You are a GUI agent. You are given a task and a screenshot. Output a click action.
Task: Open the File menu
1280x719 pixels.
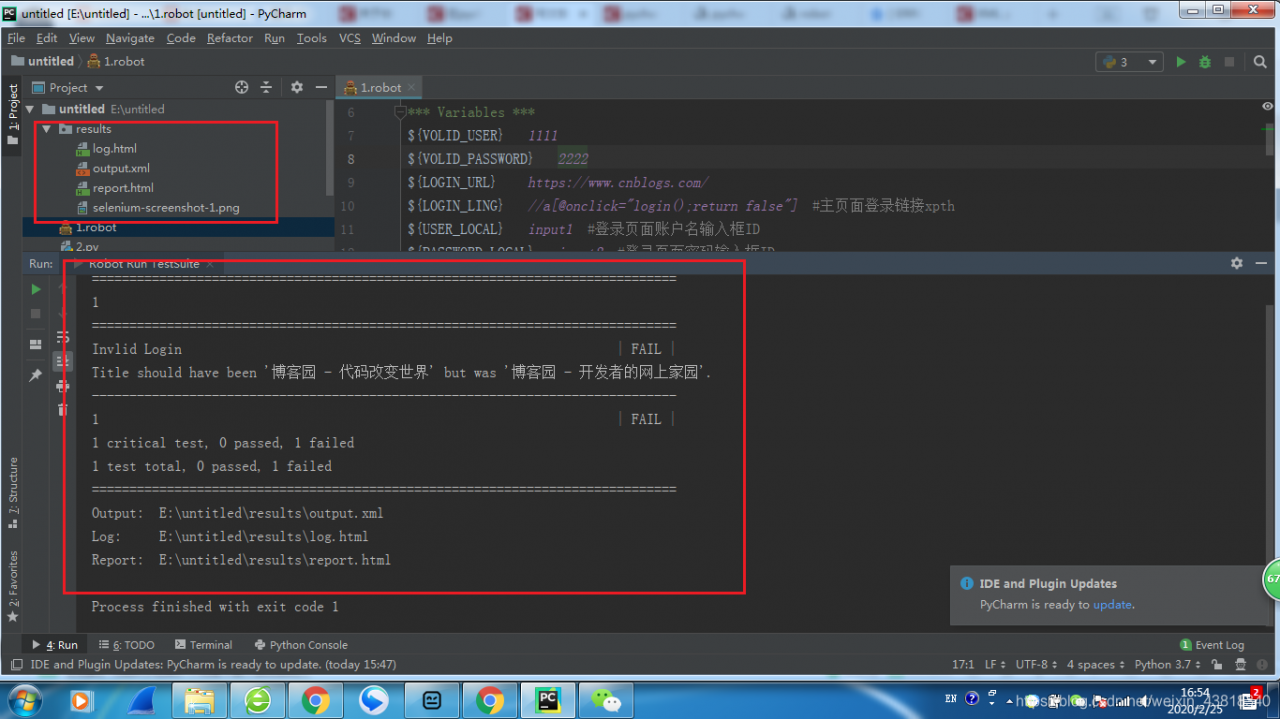[16, 38]
